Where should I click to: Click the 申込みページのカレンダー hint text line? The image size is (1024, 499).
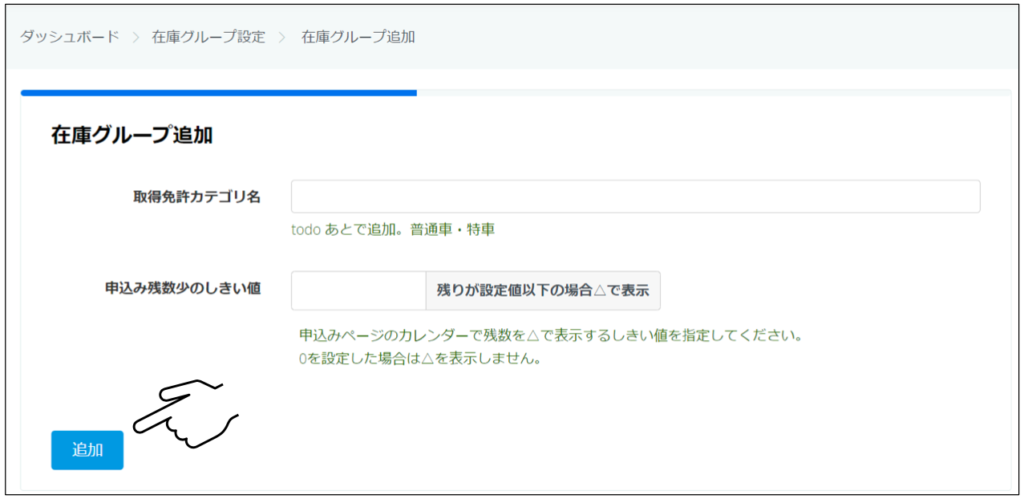(550, 334)
